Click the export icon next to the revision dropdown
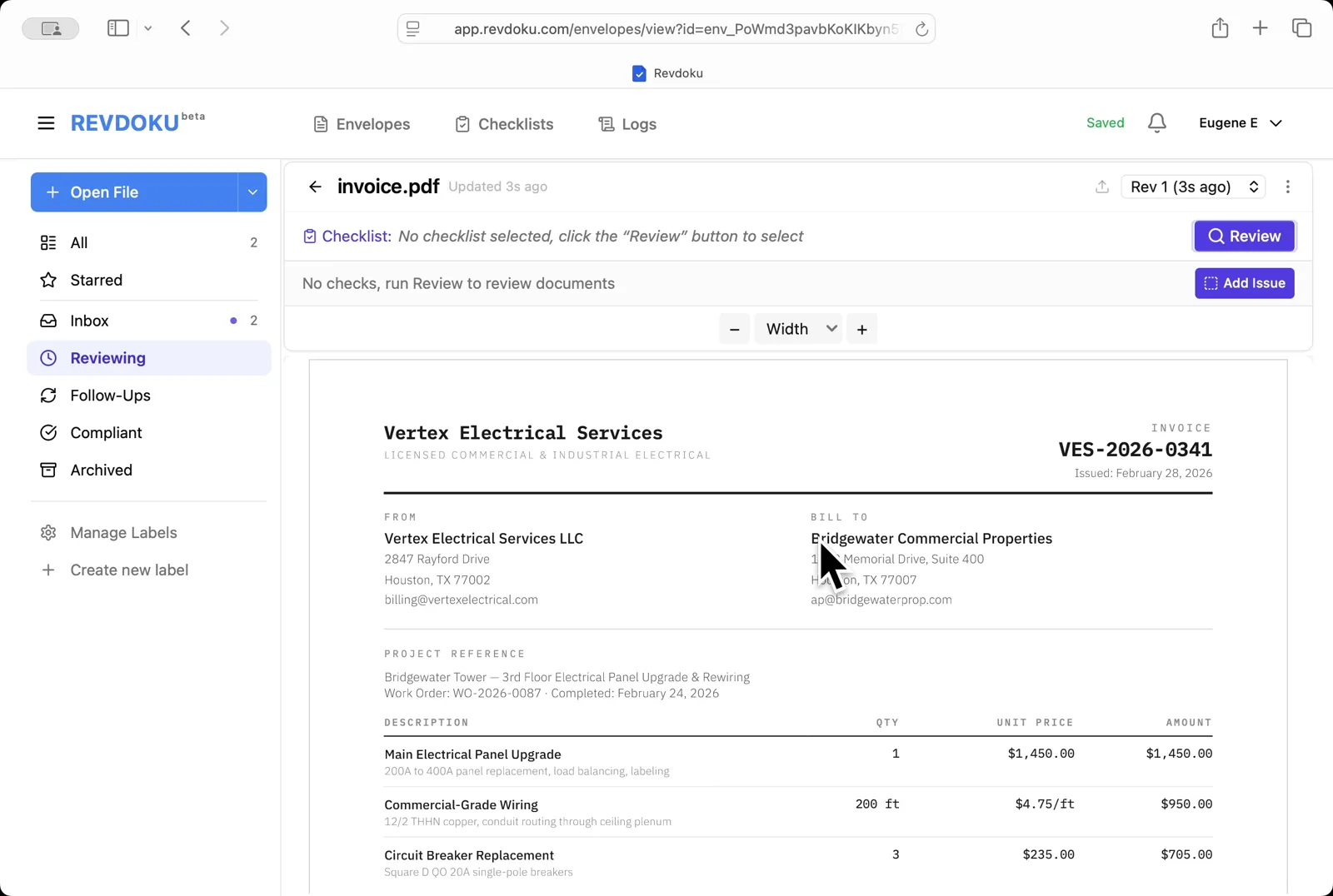This screenshot has height=896, width=1333. tap(1101, 187)
